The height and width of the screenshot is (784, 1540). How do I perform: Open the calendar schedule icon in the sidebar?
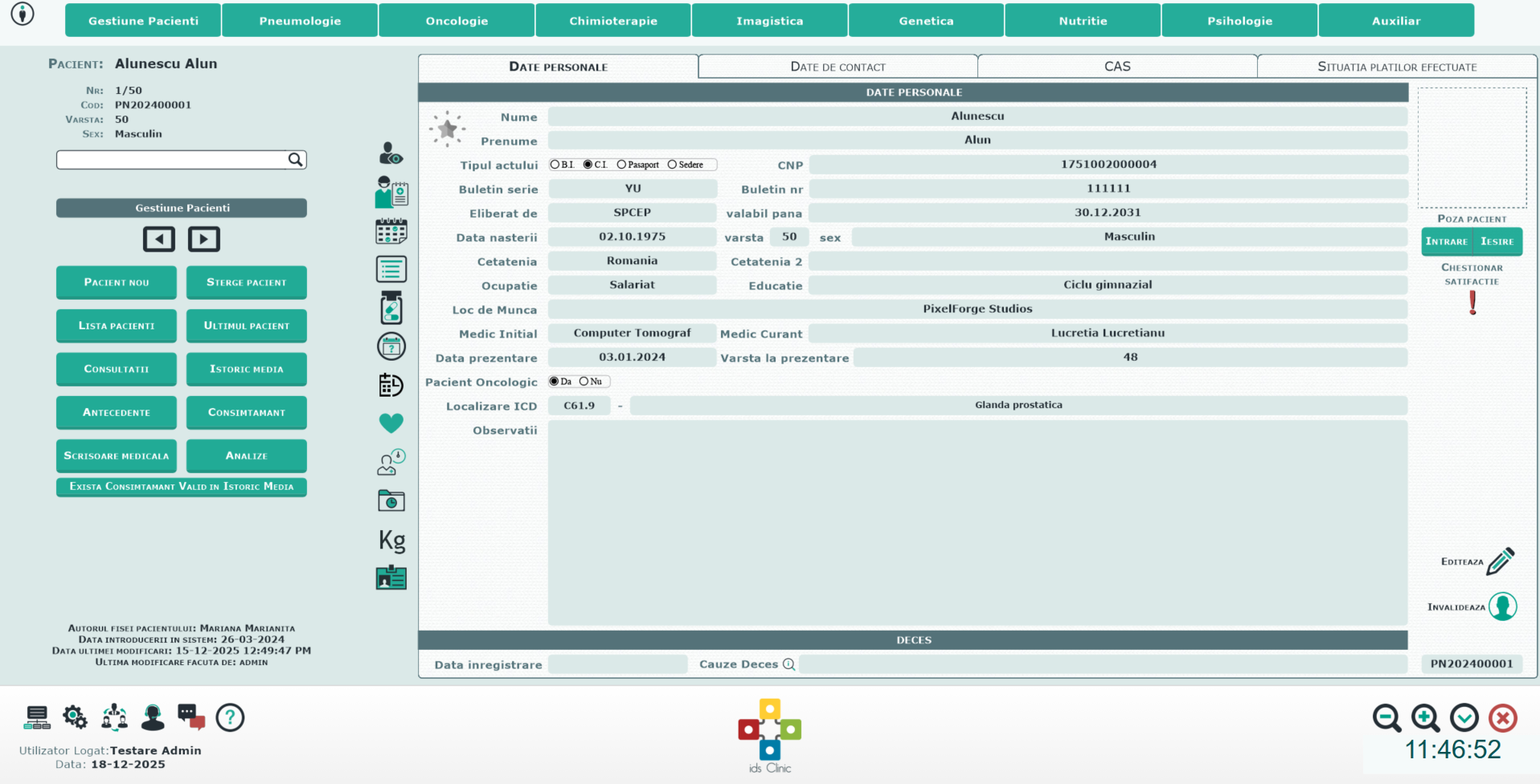pos(391,231)
